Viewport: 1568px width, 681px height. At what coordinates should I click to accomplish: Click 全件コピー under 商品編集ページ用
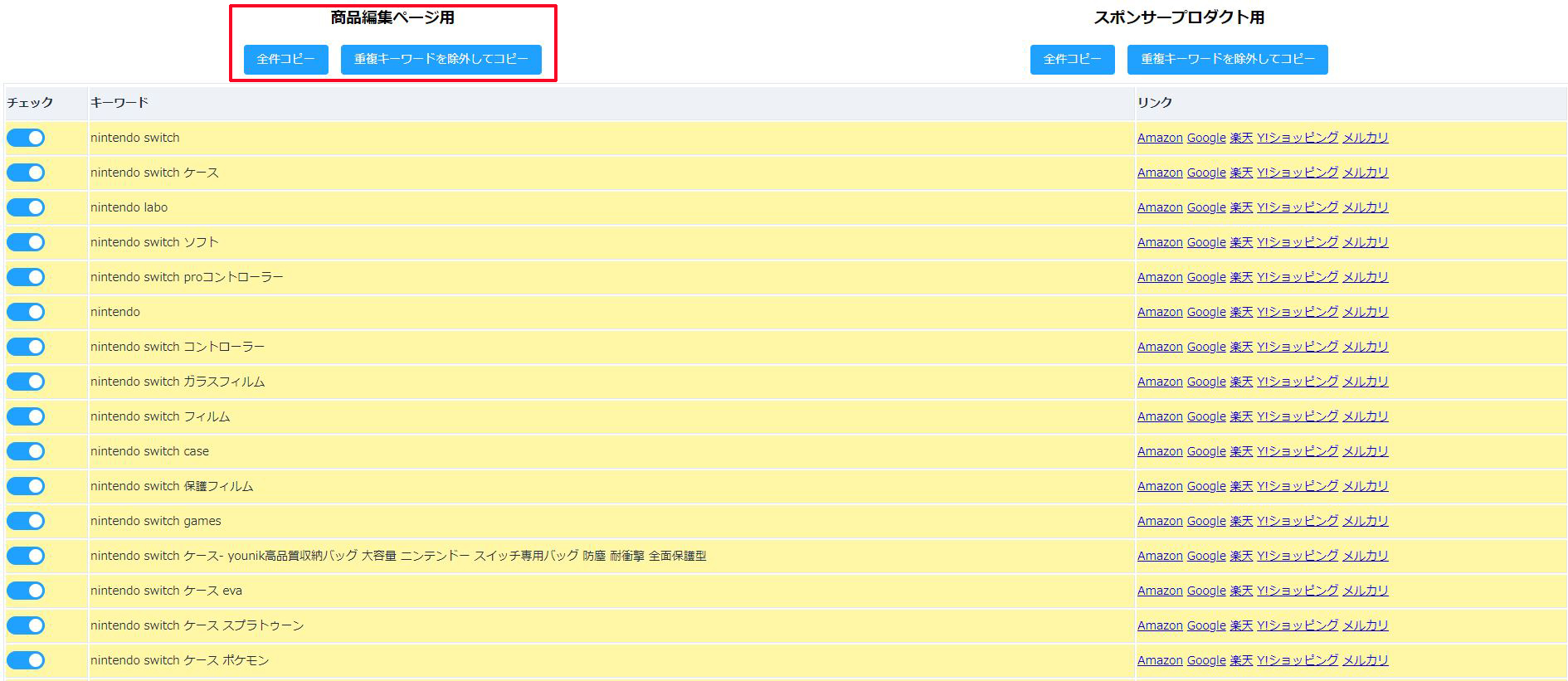[285, 60]
